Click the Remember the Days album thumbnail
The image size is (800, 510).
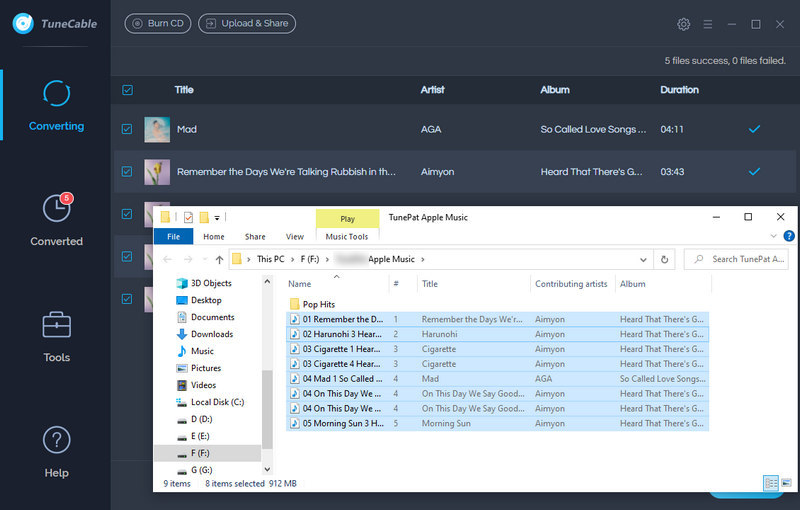(157, 172)
